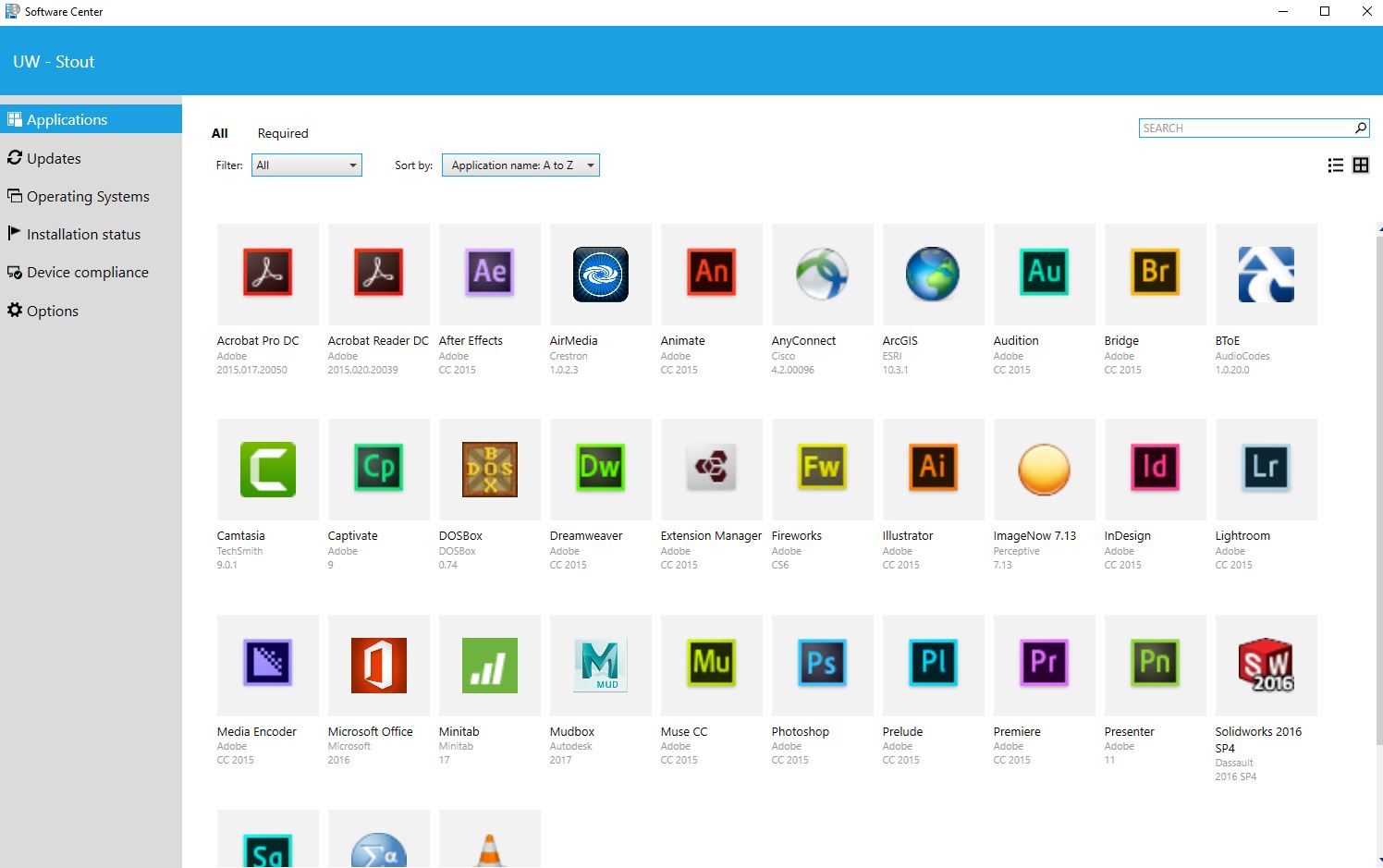Open Device compliance section
Viewport: 1383px width, 868px height.
point(91,272)
